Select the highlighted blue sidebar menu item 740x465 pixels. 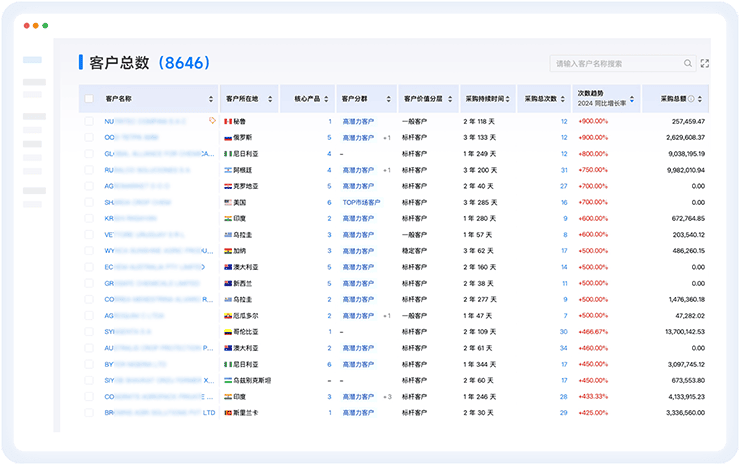pyautogui.click(x=33, y=61)
